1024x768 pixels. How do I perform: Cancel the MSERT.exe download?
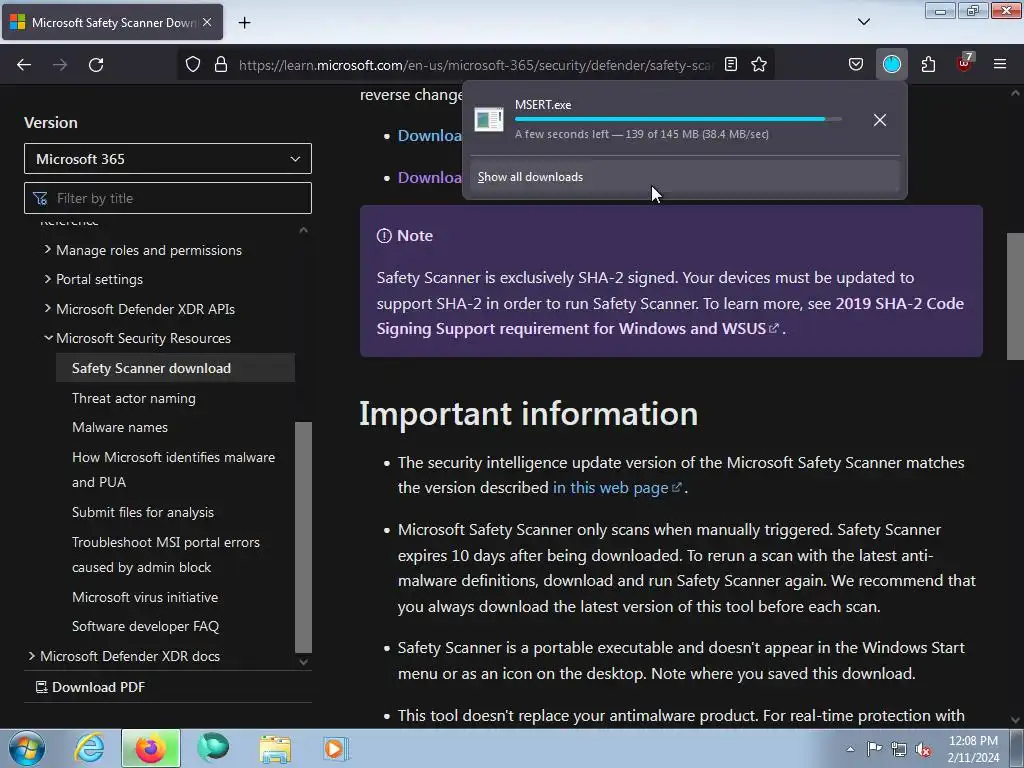(x=880, y=120)
